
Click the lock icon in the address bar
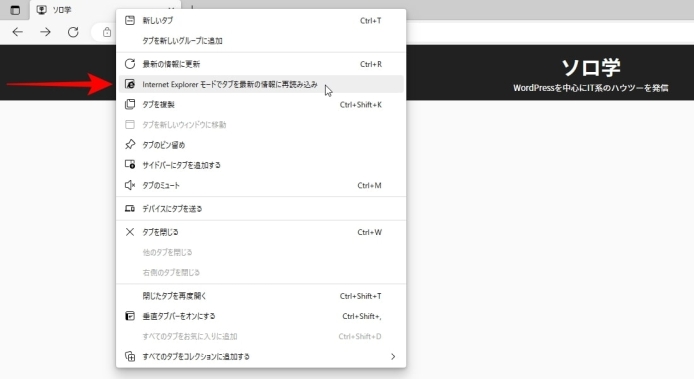[x=107, y=32]
